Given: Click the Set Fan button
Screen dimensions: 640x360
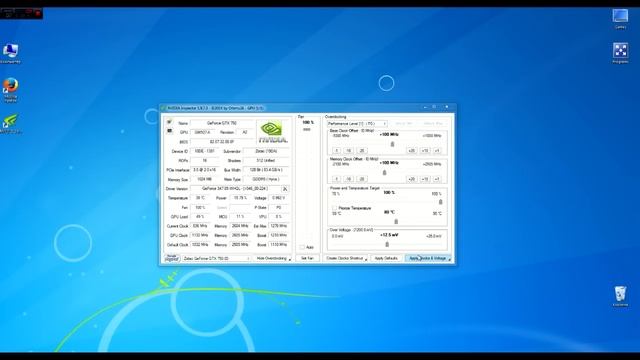Looking at the screenshot, I should [x=307, y=258].
